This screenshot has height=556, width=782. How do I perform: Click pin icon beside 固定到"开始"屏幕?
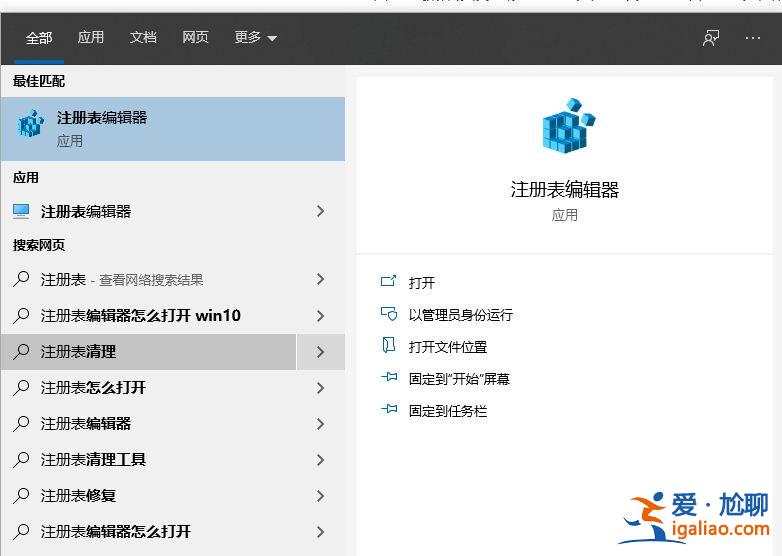tap(389, 377)
